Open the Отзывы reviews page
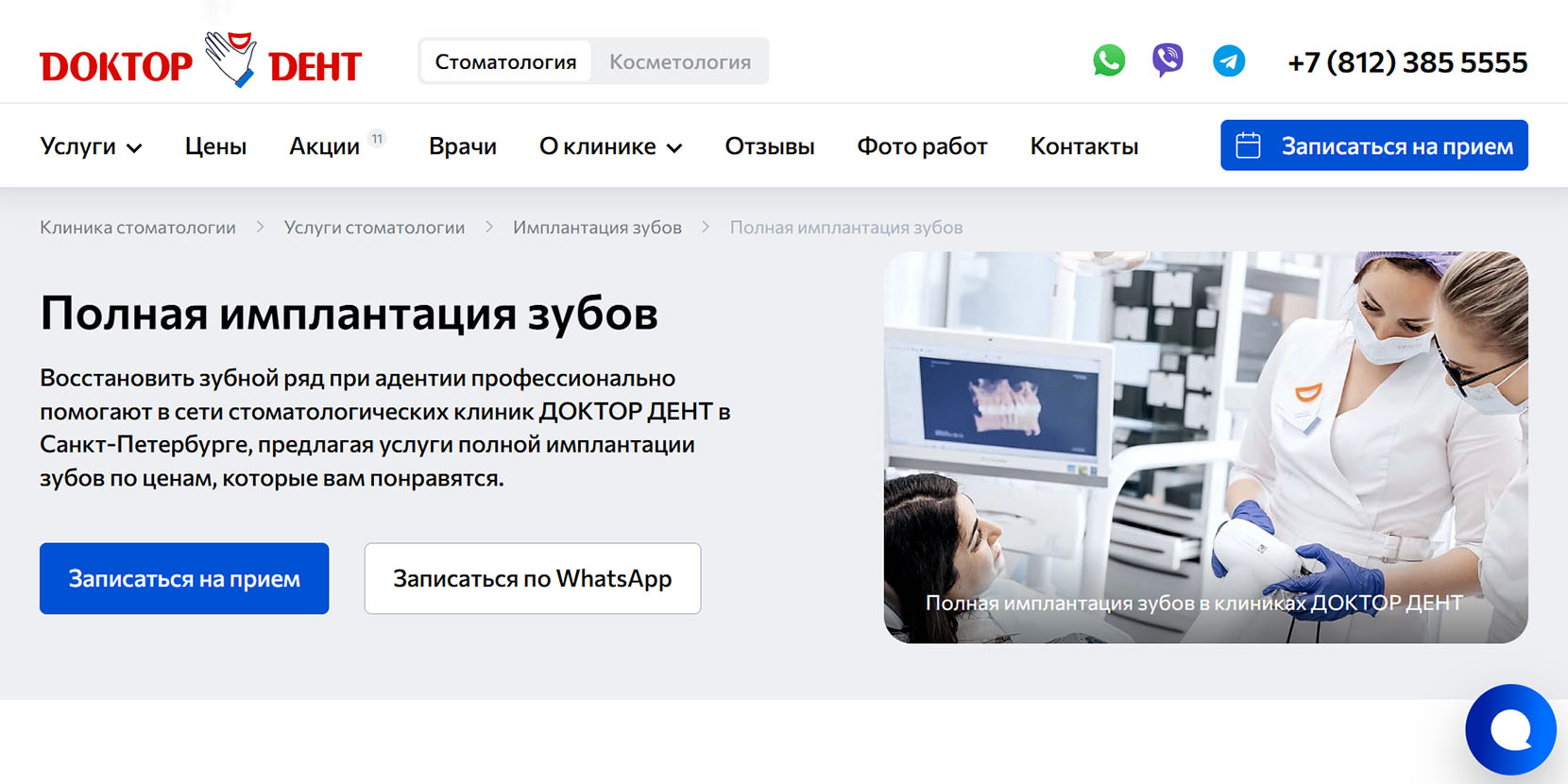This screenshot has width=1568, height=784. pyautogui.click(x=769, y=146)
